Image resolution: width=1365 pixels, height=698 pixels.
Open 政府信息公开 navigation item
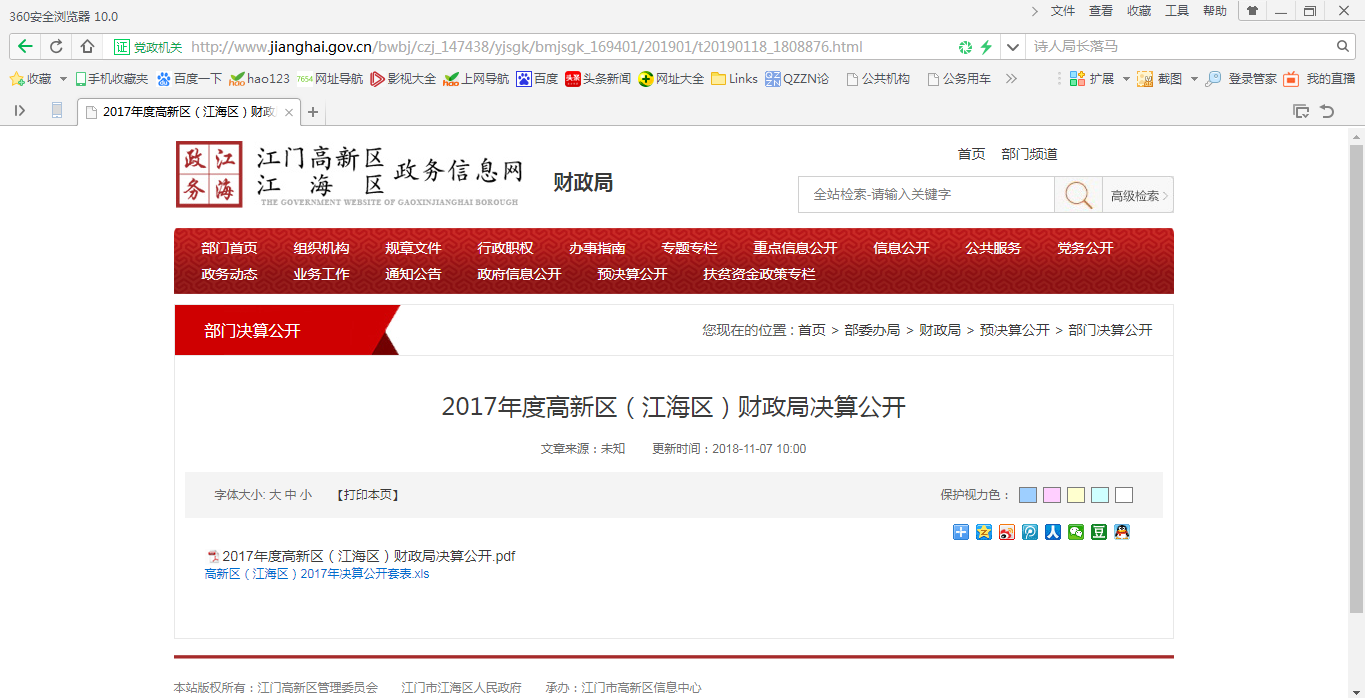519,274
